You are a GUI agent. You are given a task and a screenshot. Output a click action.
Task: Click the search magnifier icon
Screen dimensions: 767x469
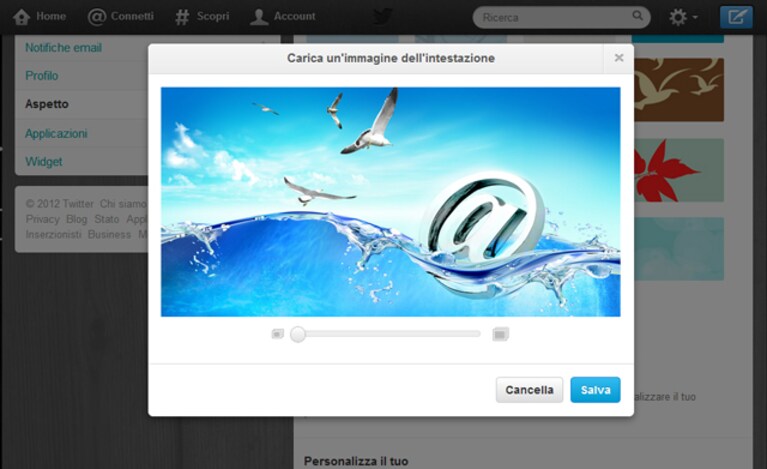[637, 16]
